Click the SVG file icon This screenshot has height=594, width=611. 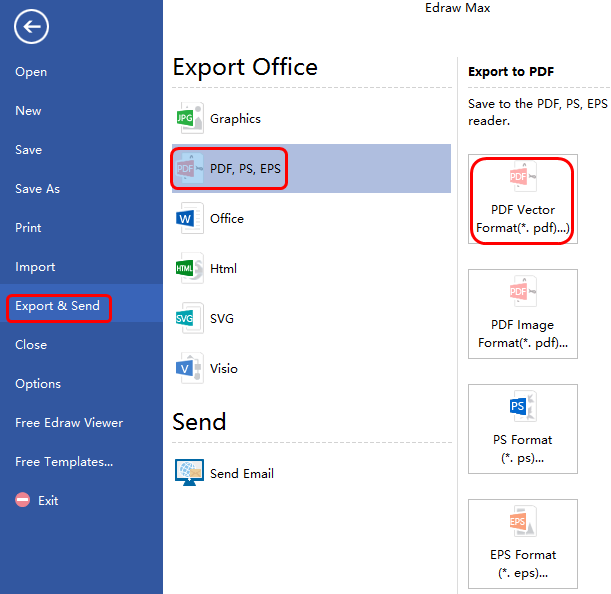pyautogui.click(x=190, y=318)
